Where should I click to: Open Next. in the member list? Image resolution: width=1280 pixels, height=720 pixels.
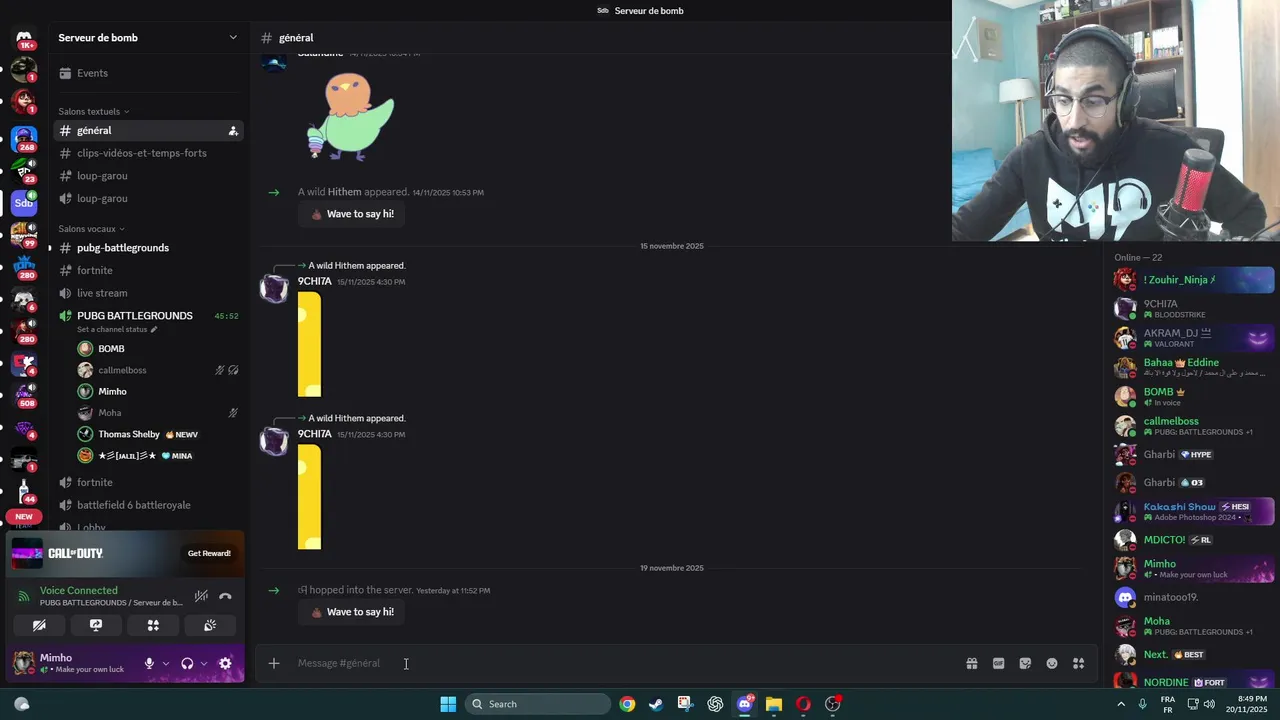click(x=1194, y=655)
